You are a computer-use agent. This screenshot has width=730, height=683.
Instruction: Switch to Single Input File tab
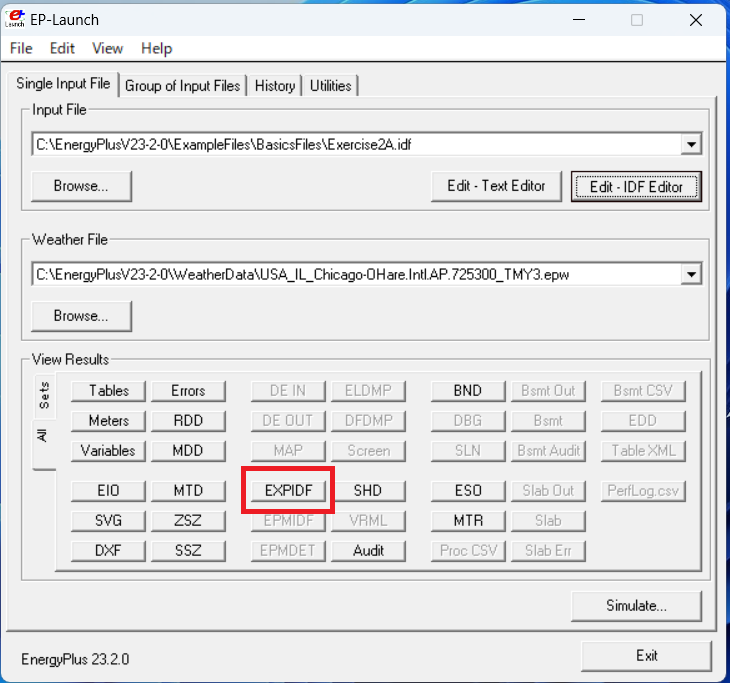coord(63,84)
